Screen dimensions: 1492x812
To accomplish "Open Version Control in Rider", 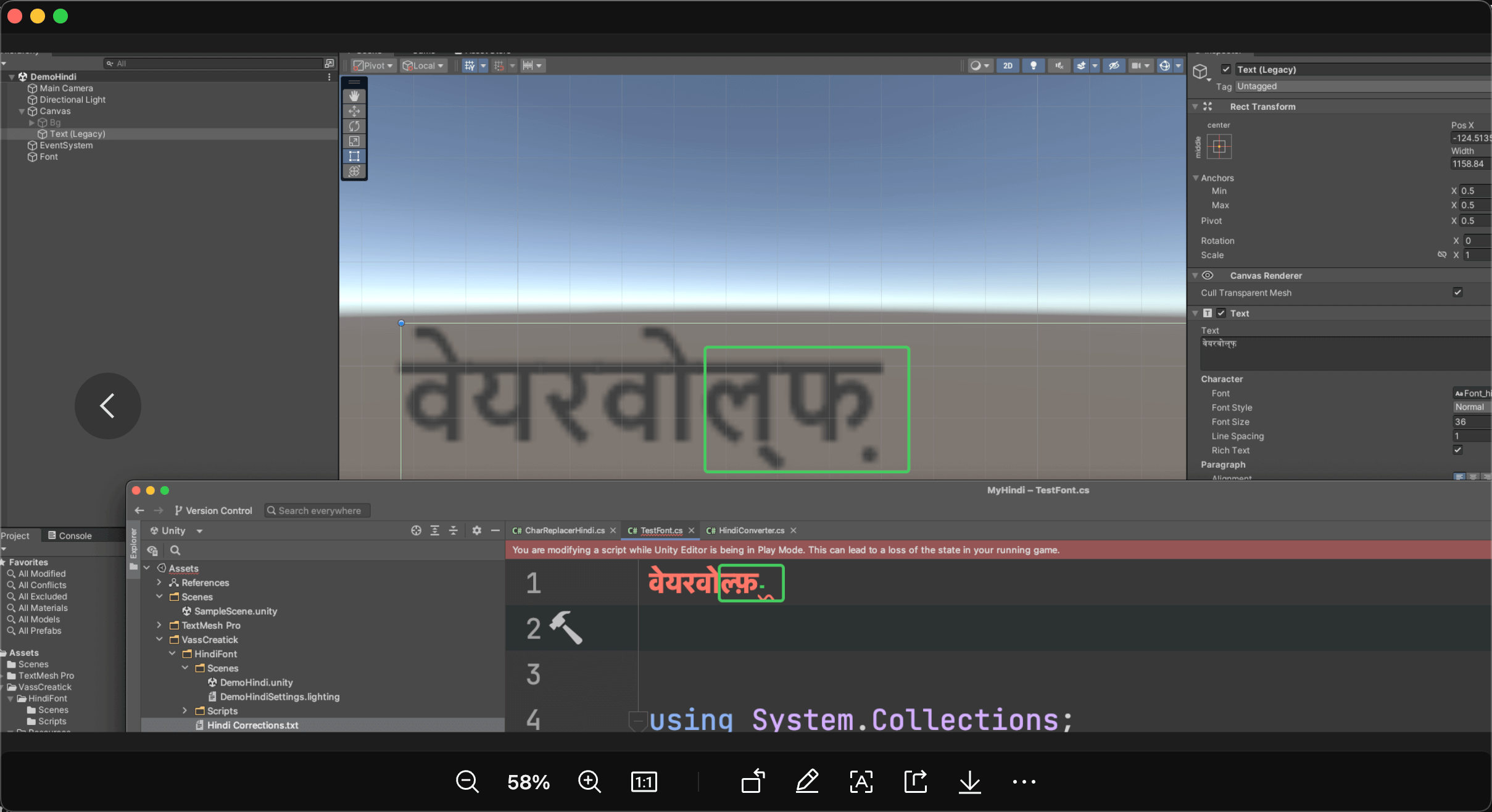I will click(x=212, y=510).
